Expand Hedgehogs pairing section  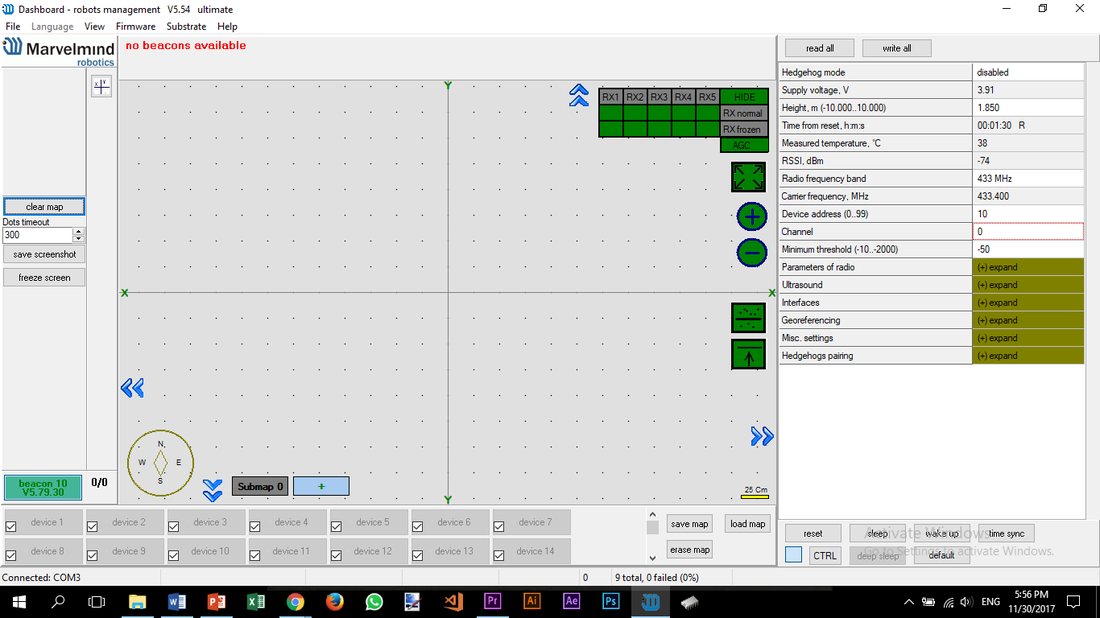click(x=1028, y=356)
